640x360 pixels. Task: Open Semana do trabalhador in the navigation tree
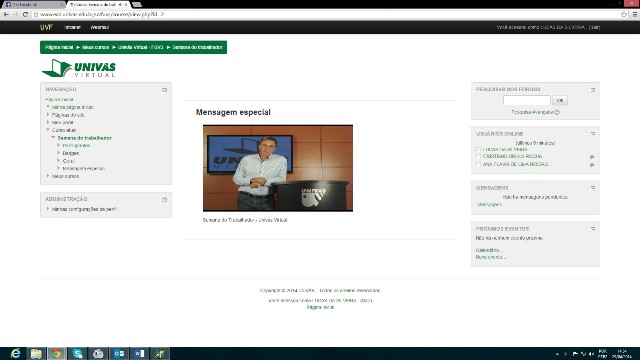point(84,138)
